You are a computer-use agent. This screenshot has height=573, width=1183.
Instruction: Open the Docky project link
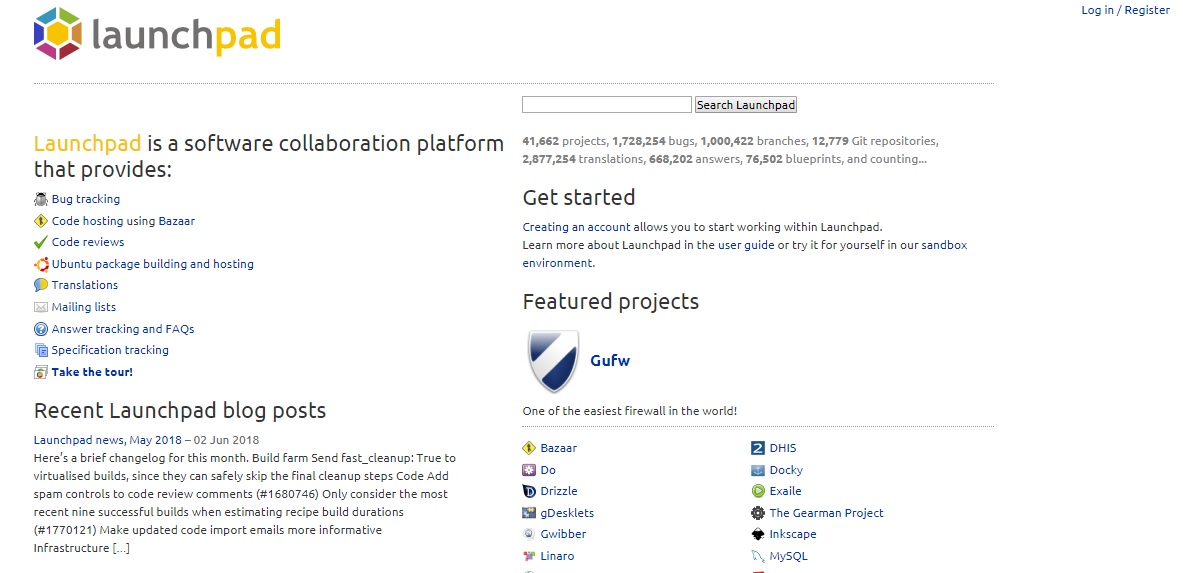pos(786,470)
